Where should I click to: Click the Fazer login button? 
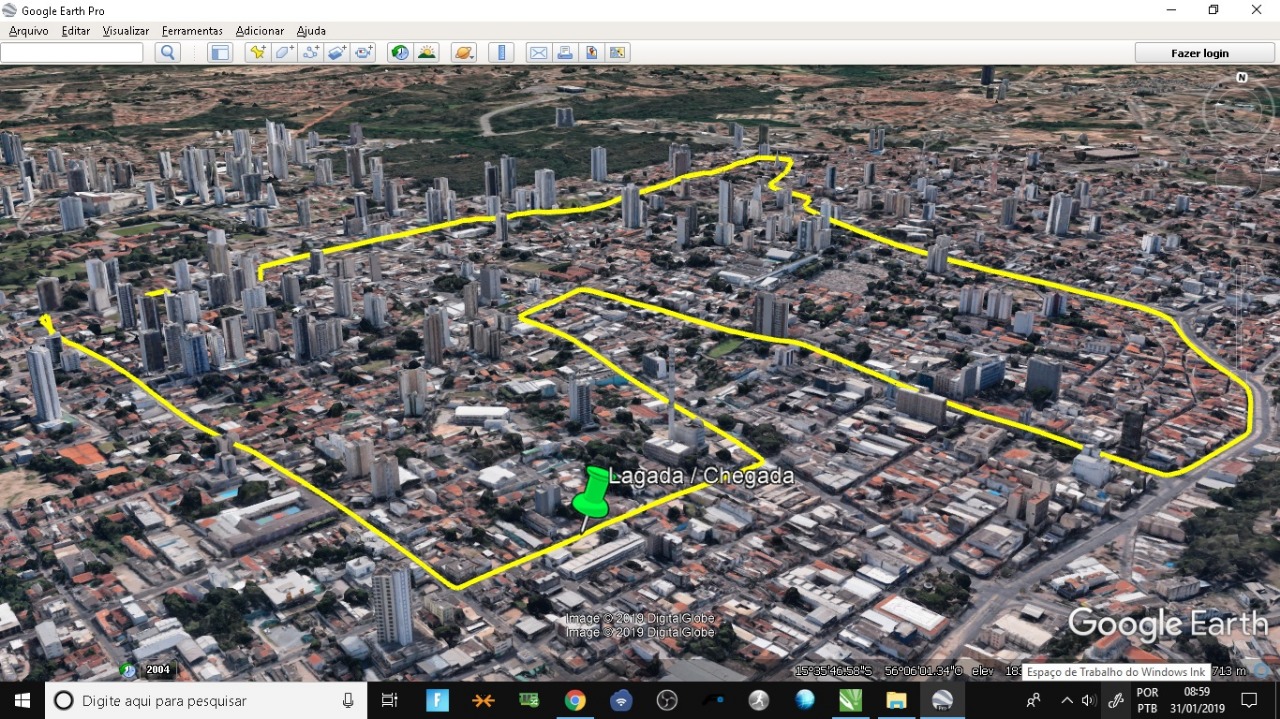tap(1199, 53)
